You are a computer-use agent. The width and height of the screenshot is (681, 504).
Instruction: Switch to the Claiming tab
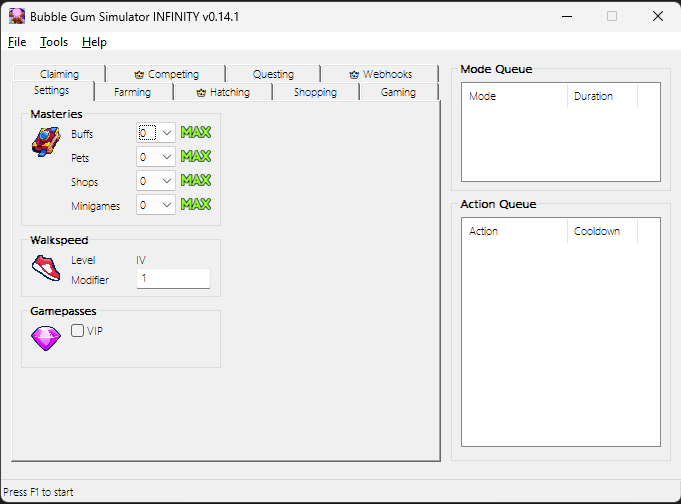60,74
